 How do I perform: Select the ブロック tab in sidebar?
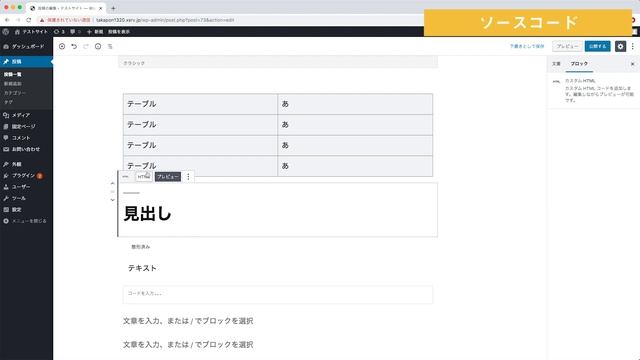(x=579, y=64)
